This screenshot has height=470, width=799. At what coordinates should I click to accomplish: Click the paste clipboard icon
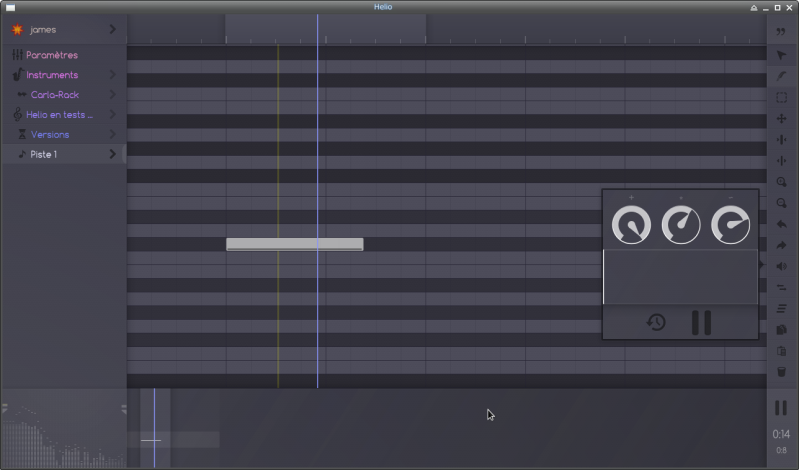click(x=781, y=351)
